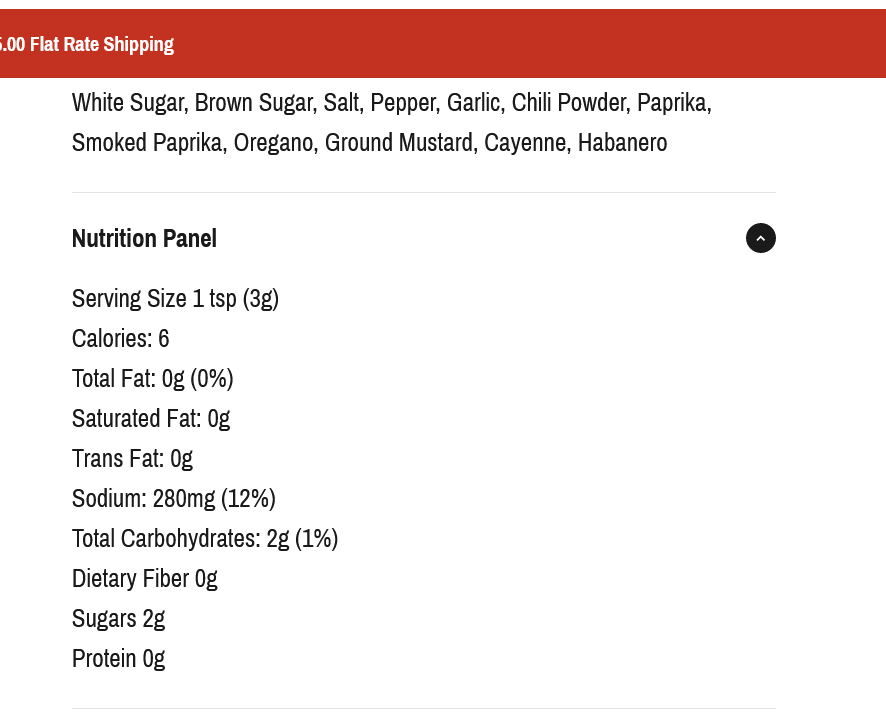
Task: Click the Protein 0g line
Action: click(118, 658)
